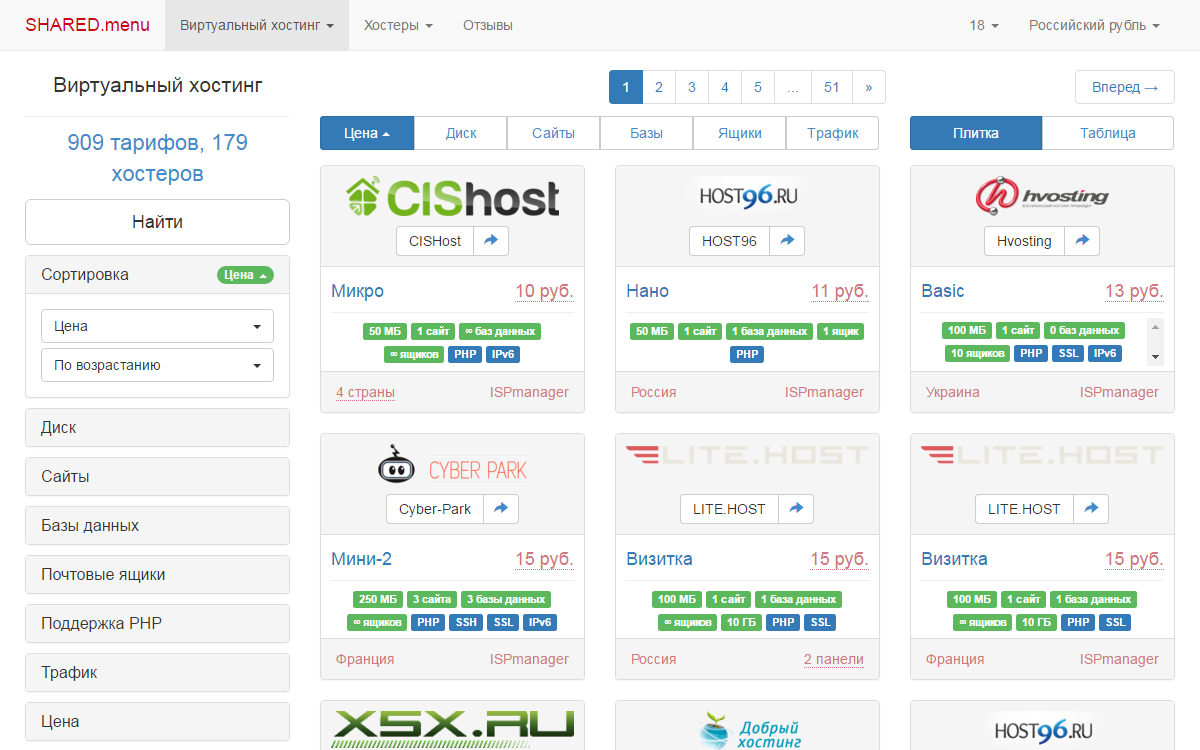Open the page-size 18 dropdown

(984, 25)
